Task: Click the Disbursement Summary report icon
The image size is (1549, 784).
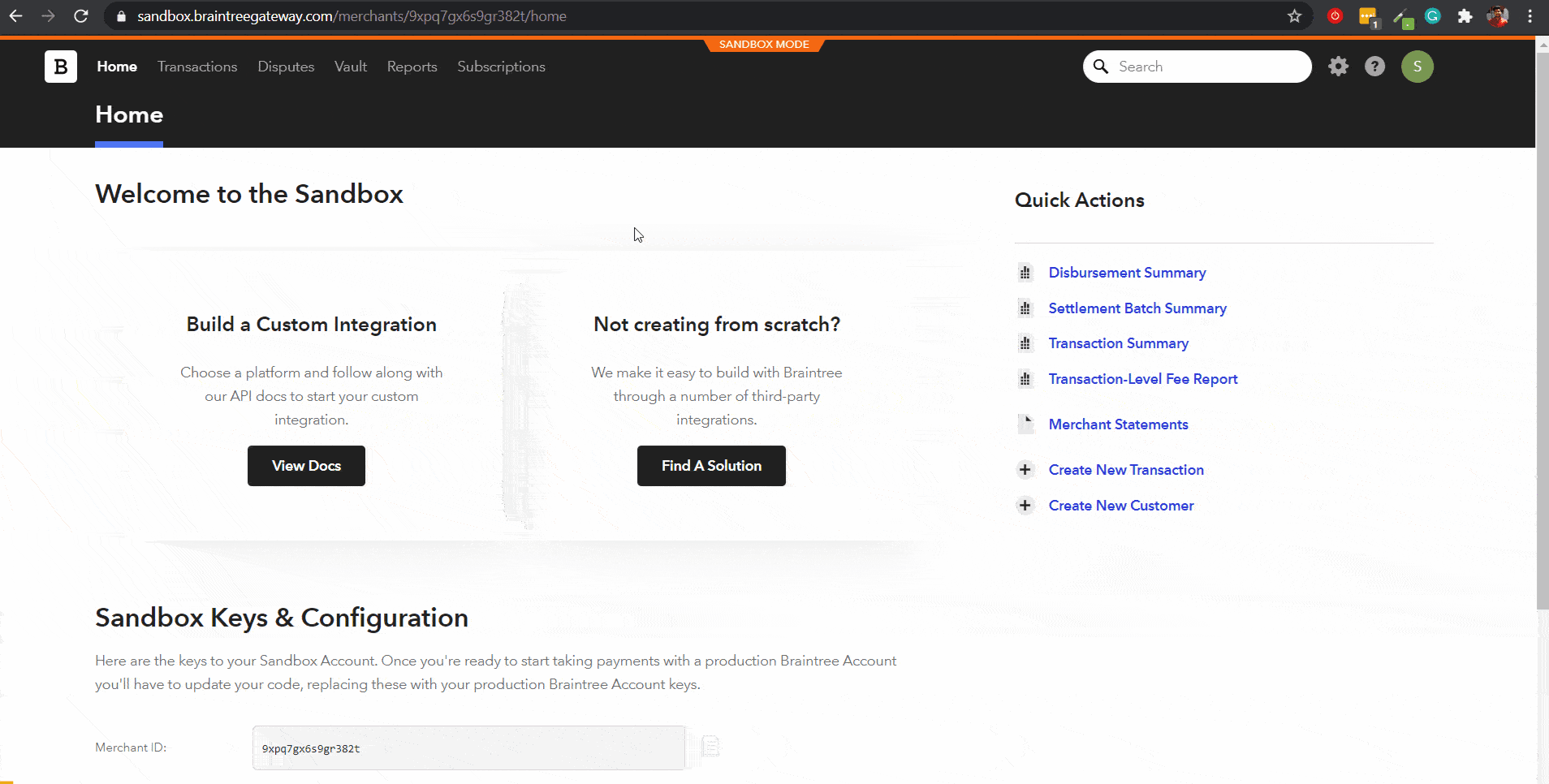Action: (x=1025, y=273)
